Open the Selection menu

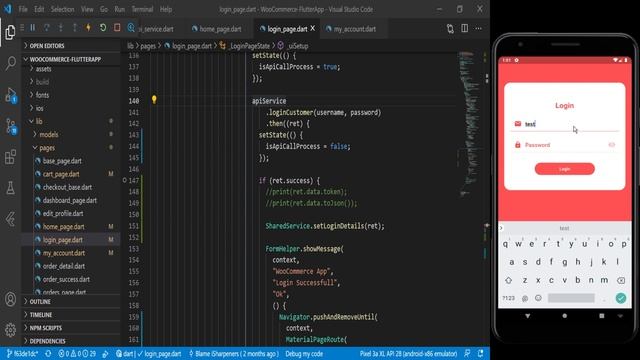pos(62,9)
